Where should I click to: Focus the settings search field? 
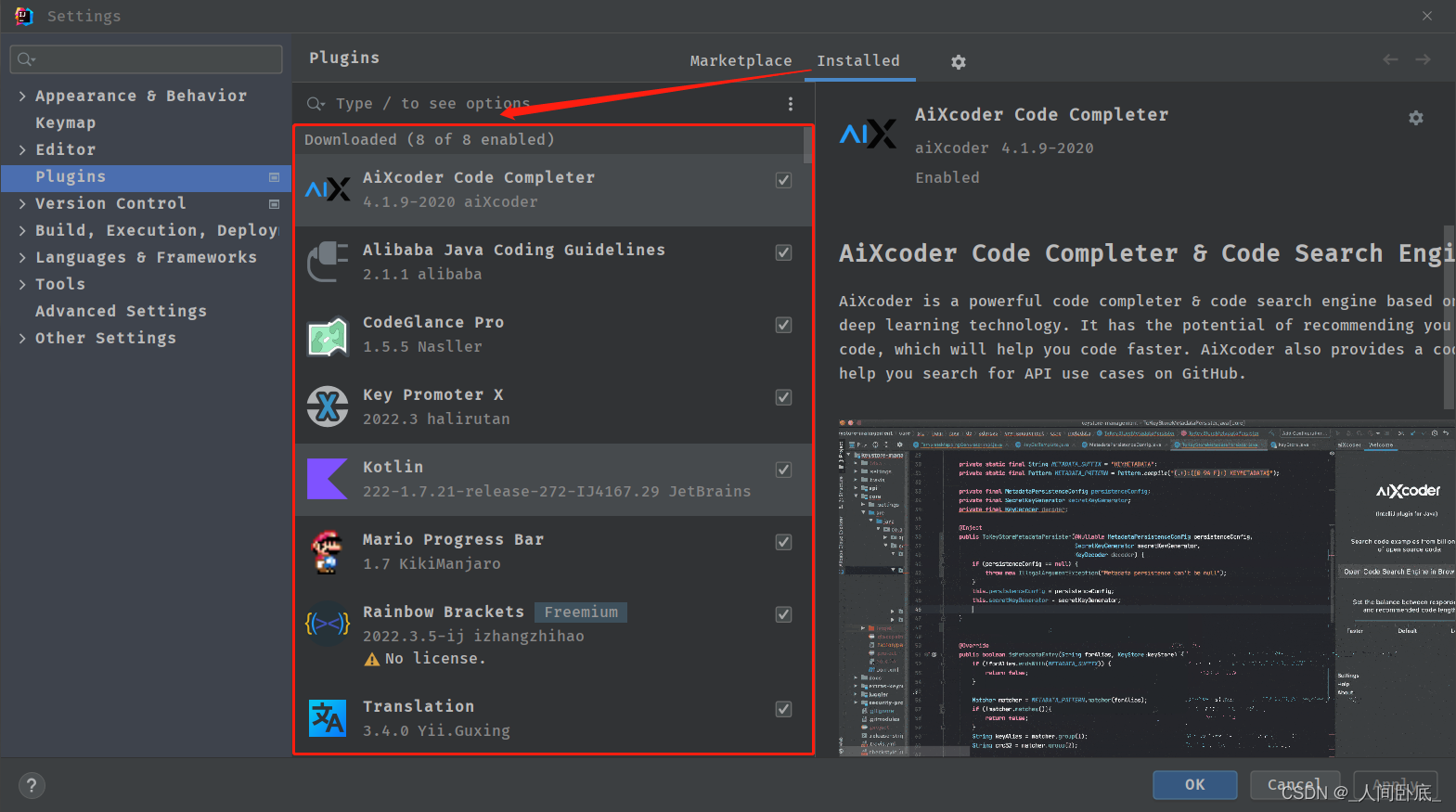(146, 59)
